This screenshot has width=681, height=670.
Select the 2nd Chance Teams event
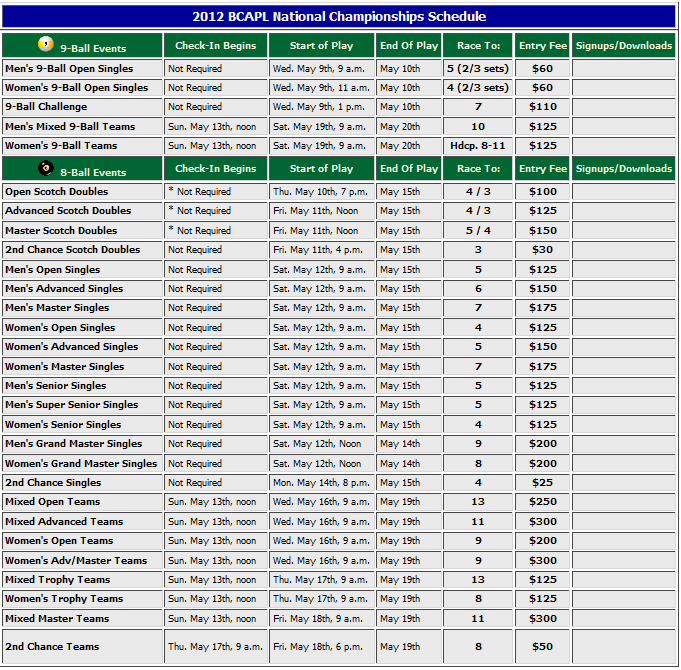tap(52, 647)
